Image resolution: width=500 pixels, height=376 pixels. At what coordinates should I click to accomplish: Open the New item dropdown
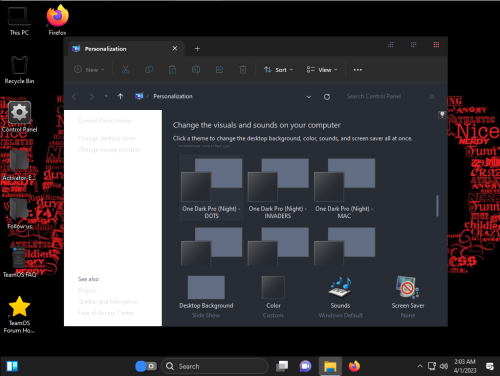pos(89,70)
